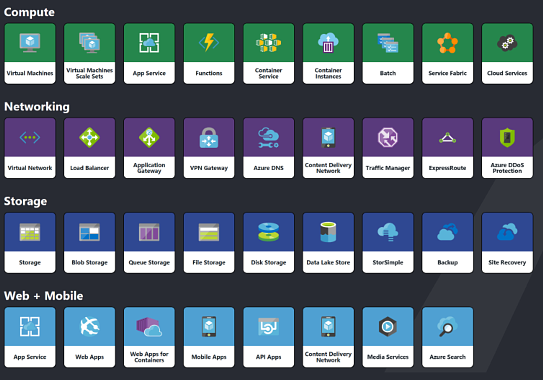The height and width of the screenshot is (380, 543).
Task: Click the Networking section heading
Action: tap(37, 107)
